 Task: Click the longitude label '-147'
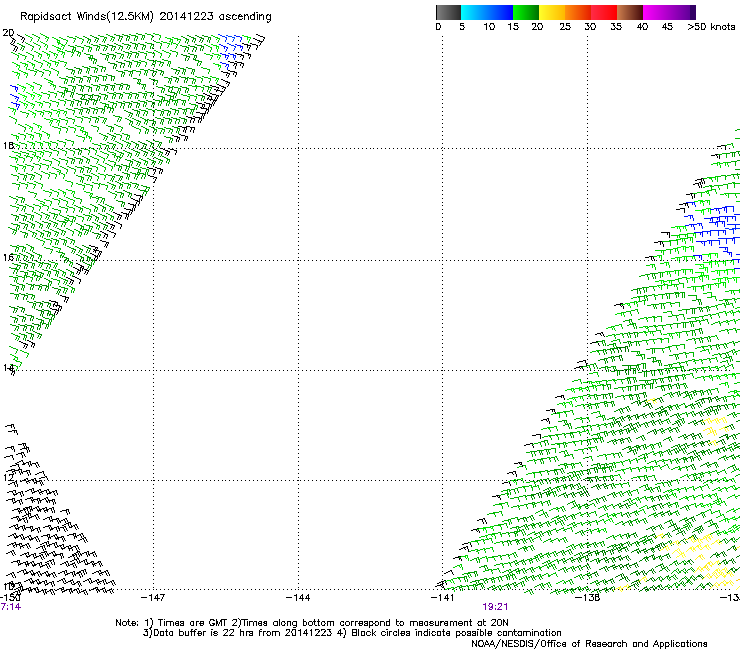click(153, 598)
